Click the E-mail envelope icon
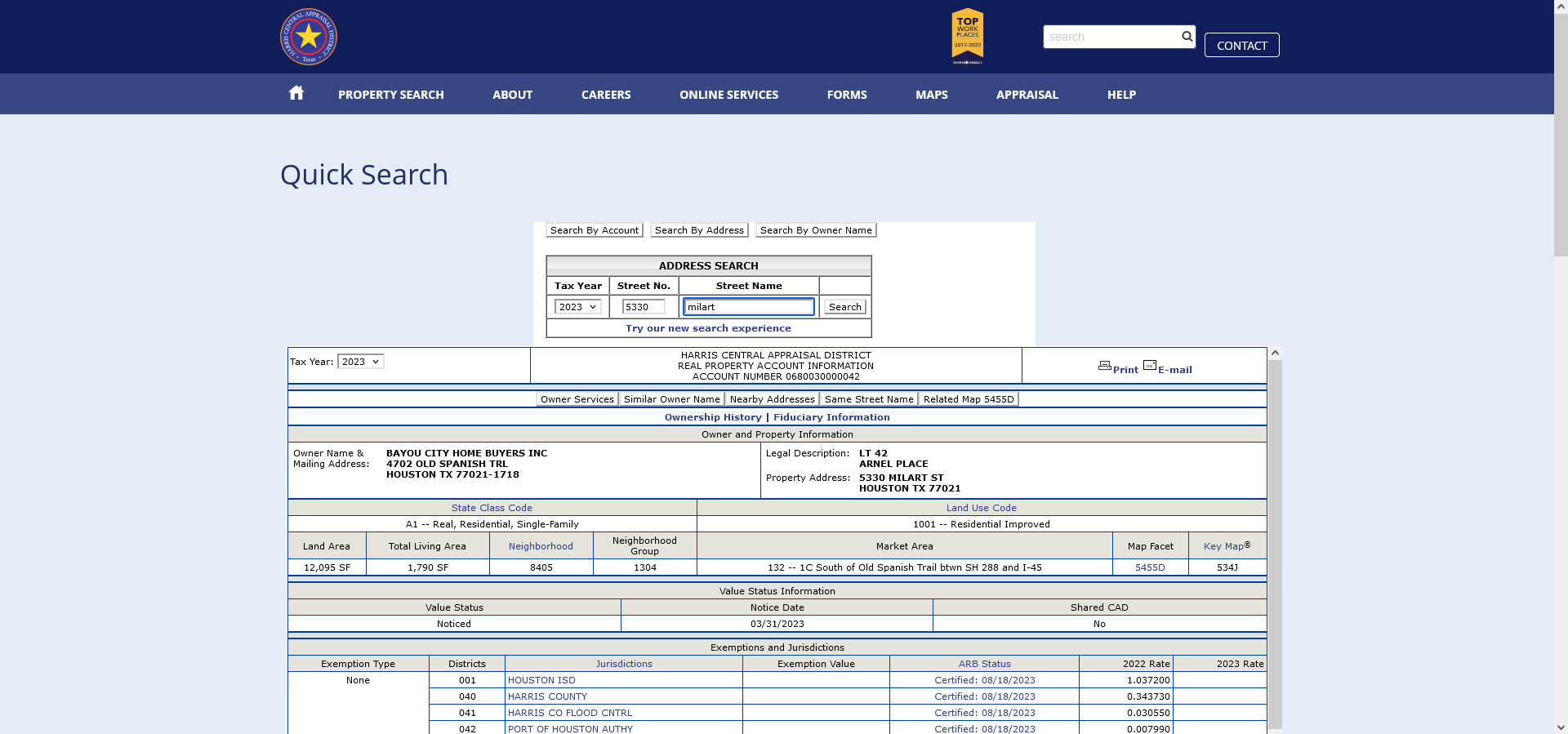 (1150, 365)
